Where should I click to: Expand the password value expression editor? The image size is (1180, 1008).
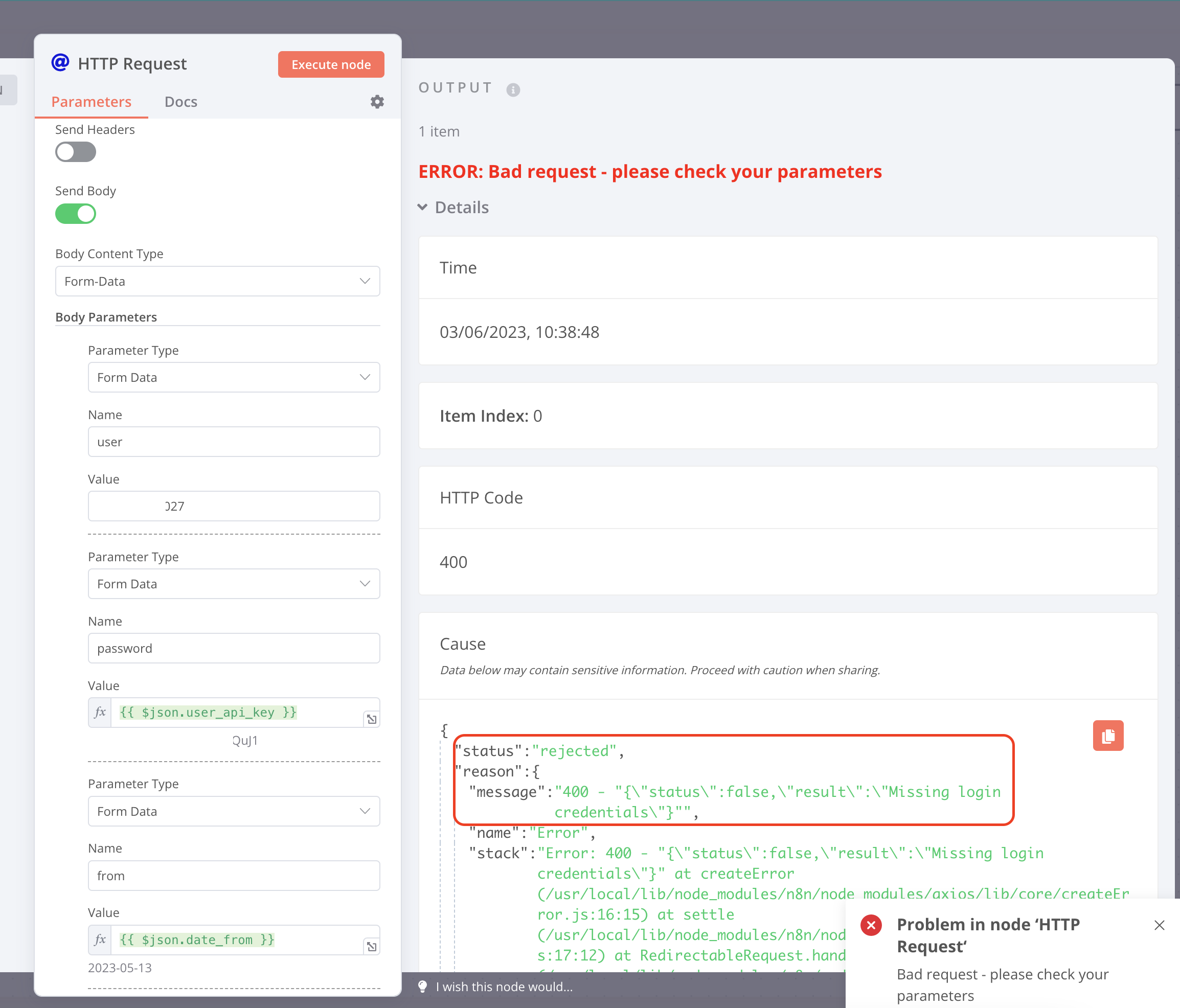pyautogui.click(x=371, y=719)
